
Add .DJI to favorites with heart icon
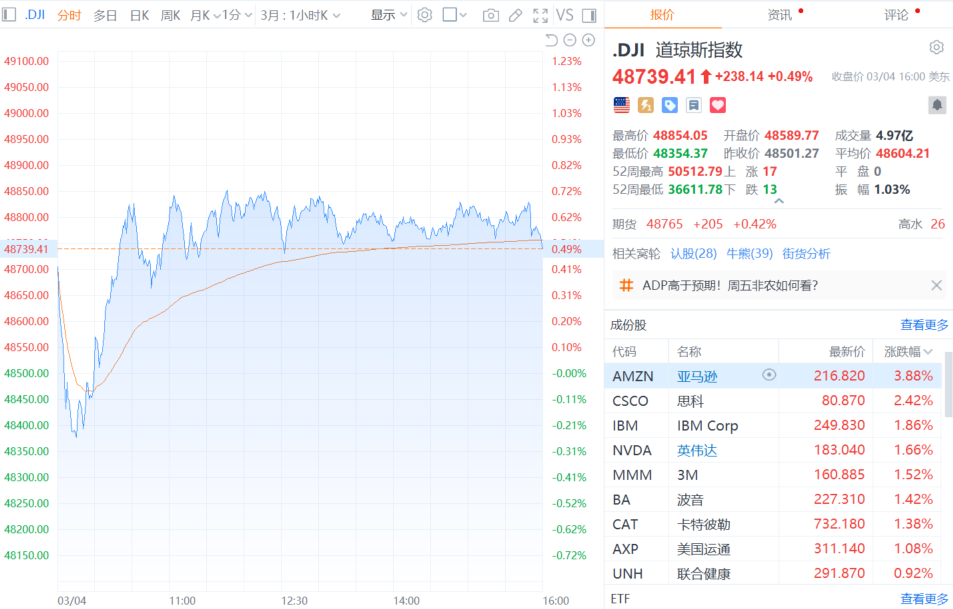pyautogui.click(x=717, y=104)
